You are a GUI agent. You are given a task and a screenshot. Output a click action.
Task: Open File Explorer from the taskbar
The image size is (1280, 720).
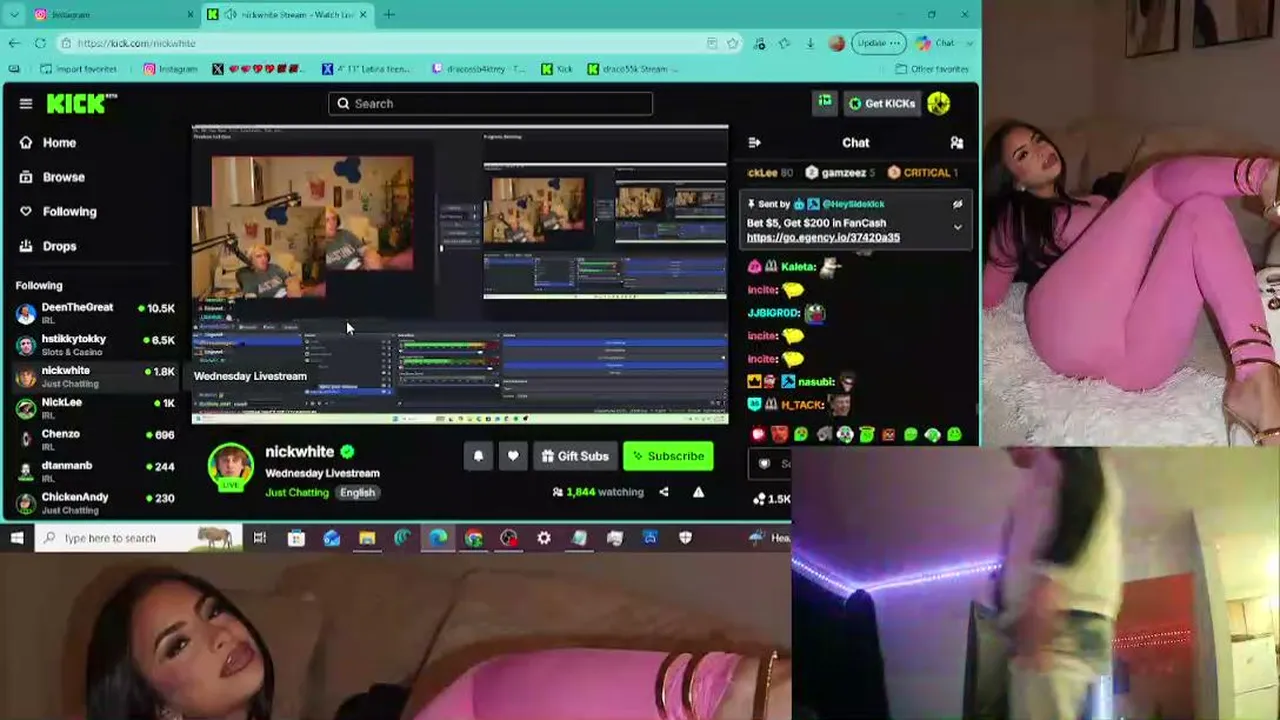click(x=367, y=538)
